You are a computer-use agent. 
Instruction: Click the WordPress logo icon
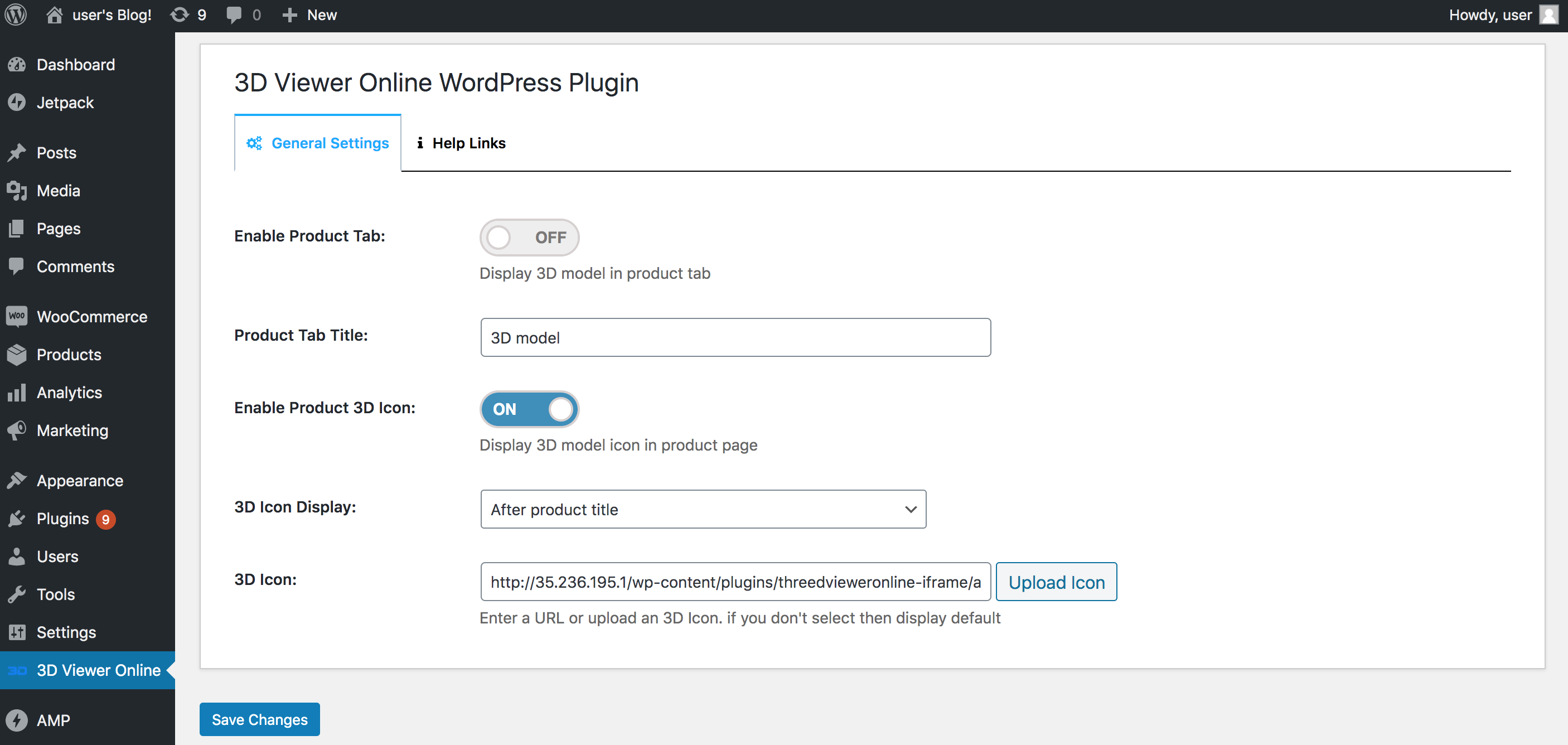[x=16, y=14]
